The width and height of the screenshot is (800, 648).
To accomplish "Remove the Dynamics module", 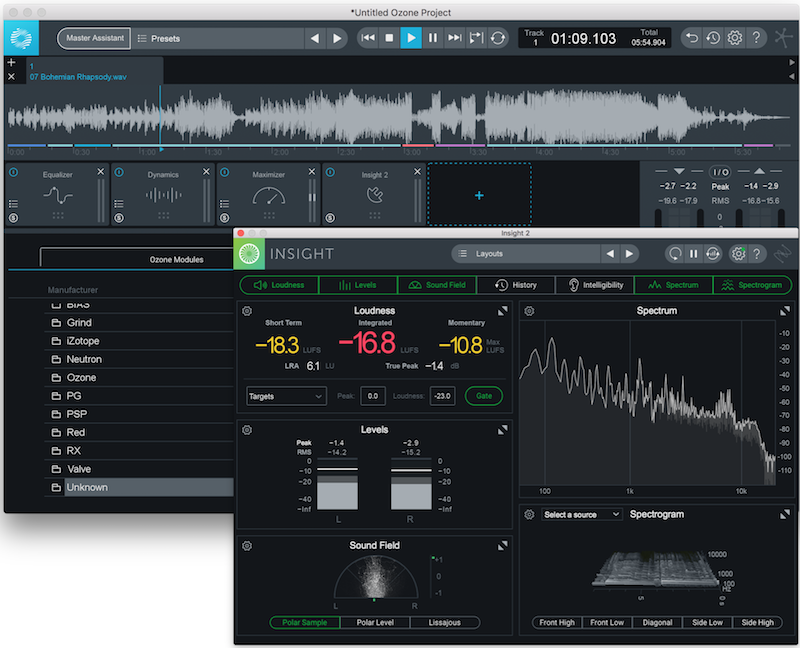I will pos(206,172).
